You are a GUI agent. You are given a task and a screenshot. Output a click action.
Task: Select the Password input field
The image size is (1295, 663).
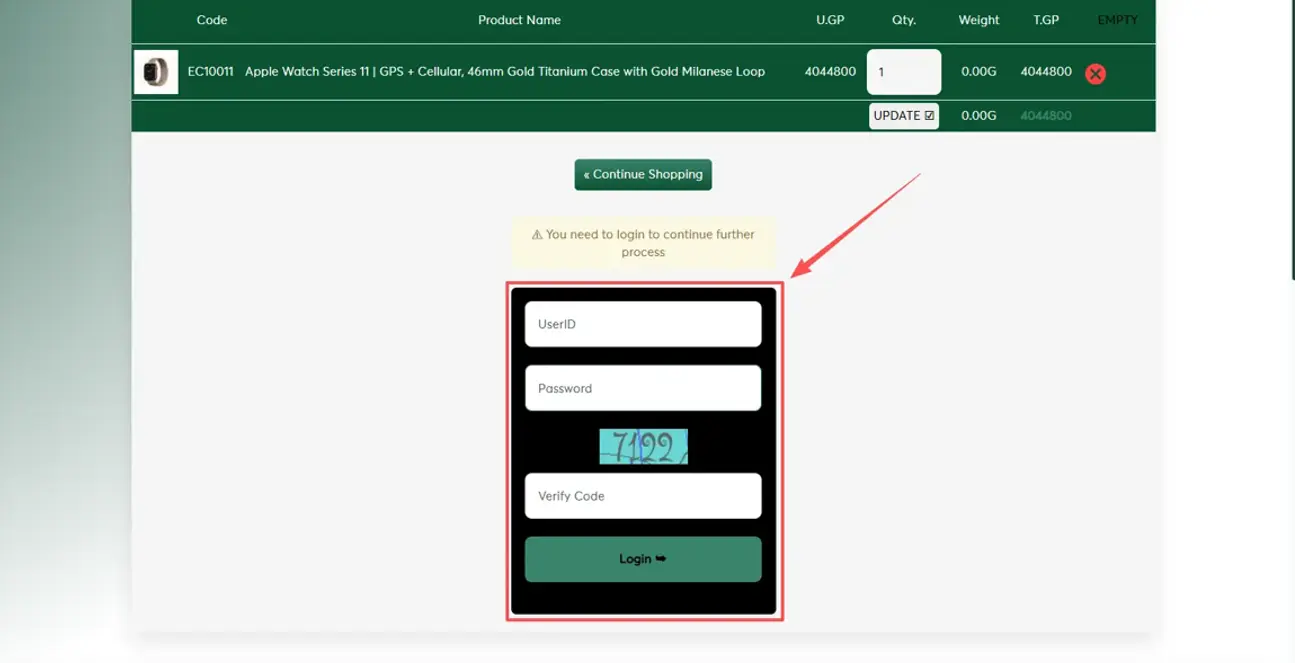[643, 388]
